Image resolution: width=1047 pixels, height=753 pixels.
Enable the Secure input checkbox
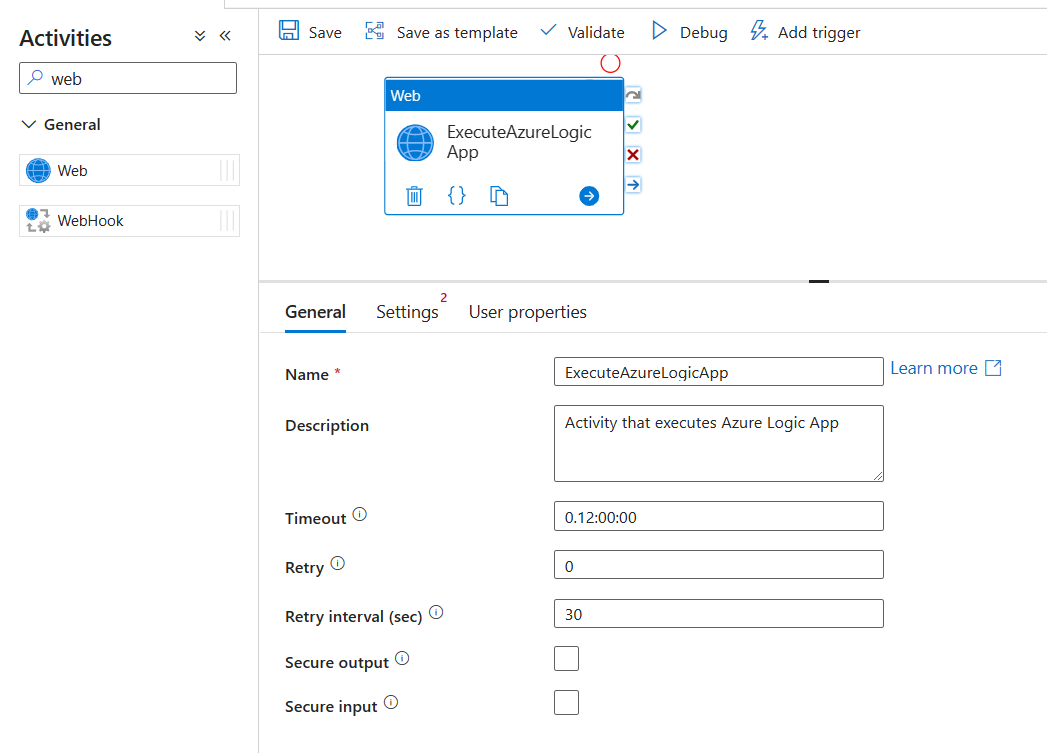[x=566, y=703]
